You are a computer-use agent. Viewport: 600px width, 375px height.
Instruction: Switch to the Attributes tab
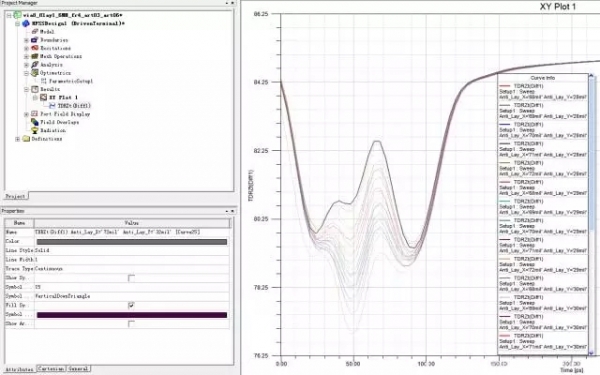coord(19,370)
